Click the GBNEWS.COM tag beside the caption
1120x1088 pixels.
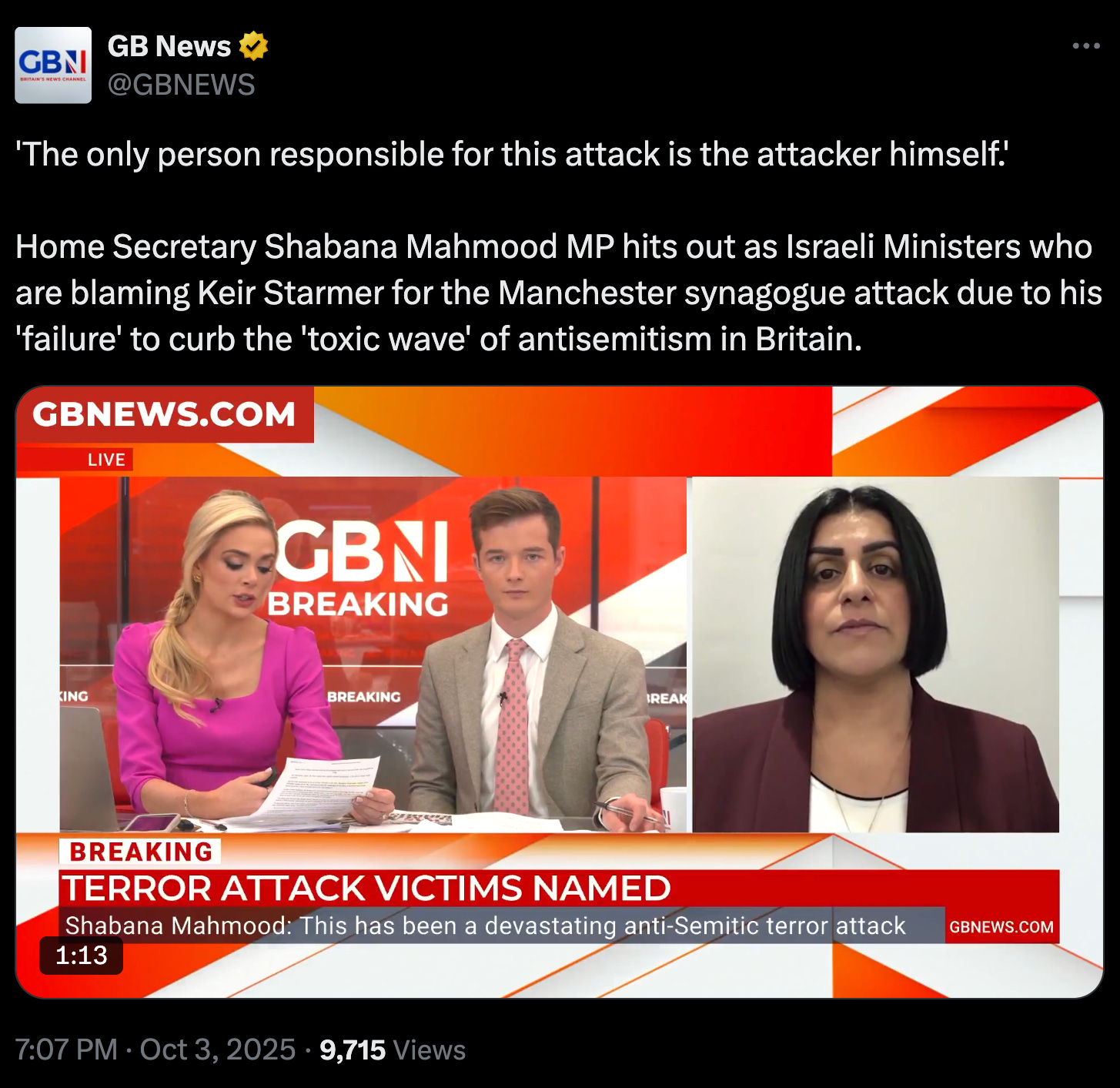(1001, 926)
